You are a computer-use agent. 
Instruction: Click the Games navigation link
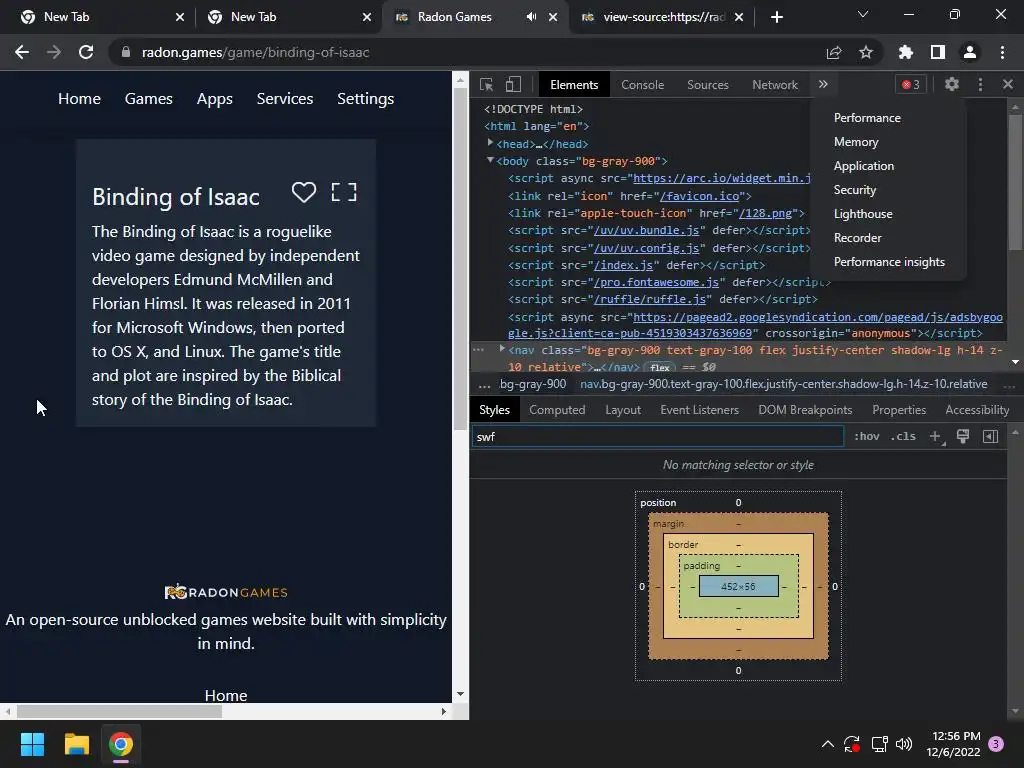[148, 99]
